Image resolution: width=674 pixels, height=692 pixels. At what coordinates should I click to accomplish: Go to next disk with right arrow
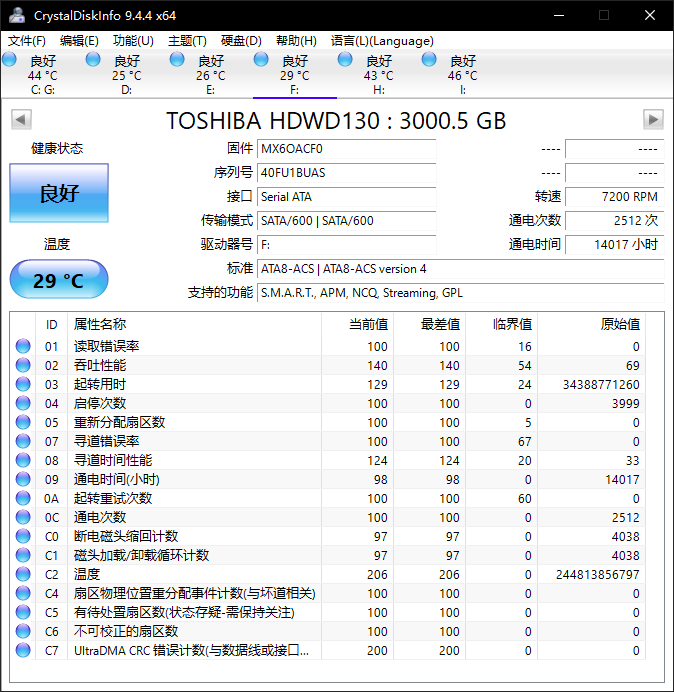click(653, 119)
